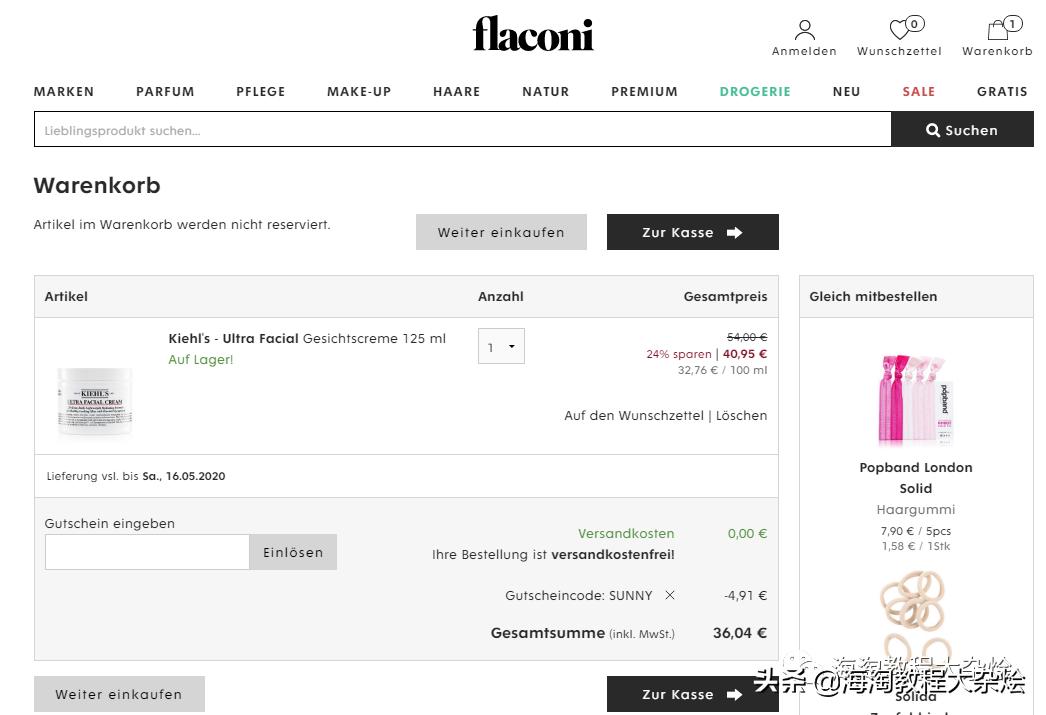This screenshot has width=1046, height=715.
Task: Open the Anzahl quantity dropdown
Action: pos(501,346)
